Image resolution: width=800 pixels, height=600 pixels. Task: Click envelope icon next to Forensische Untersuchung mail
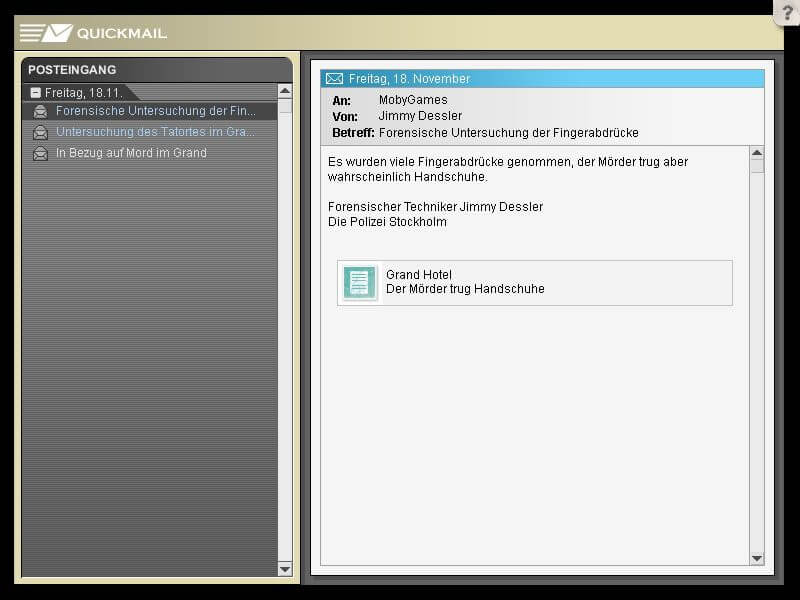(x=40, y=111)
